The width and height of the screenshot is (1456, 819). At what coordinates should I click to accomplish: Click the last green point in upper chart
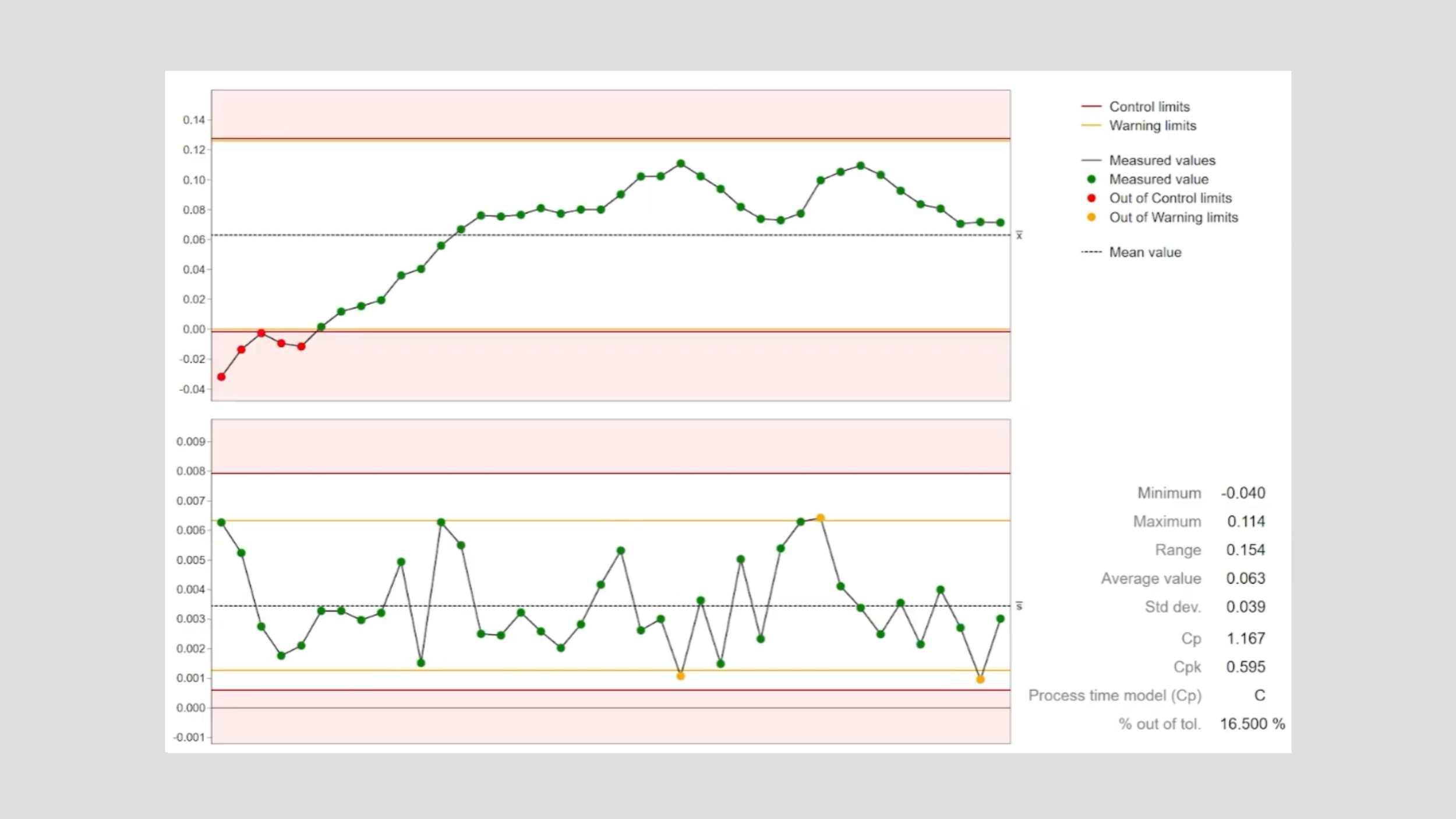point(1001,223)
